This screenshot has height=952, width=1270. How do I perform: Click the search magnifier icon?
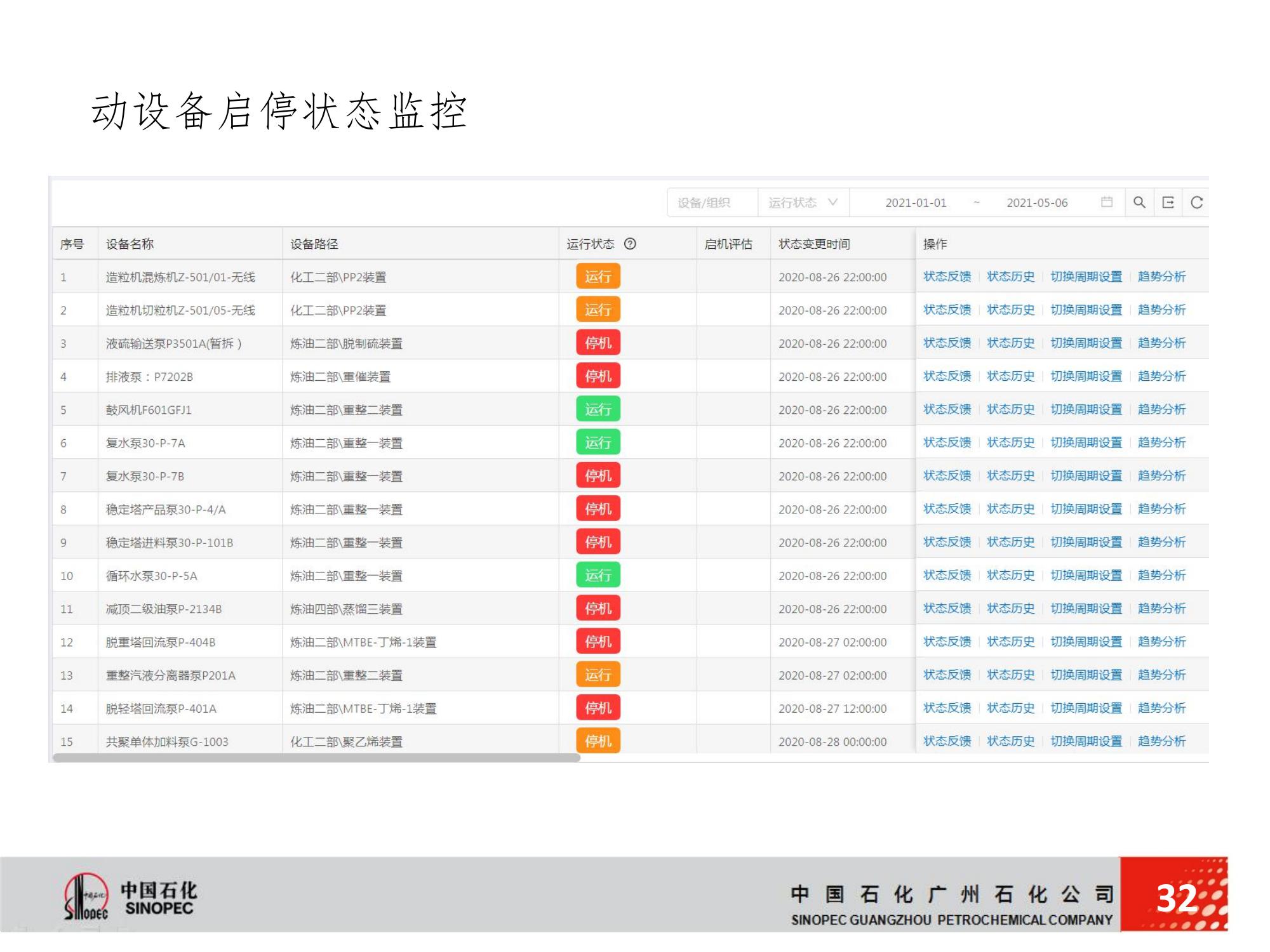[1139, 202]
